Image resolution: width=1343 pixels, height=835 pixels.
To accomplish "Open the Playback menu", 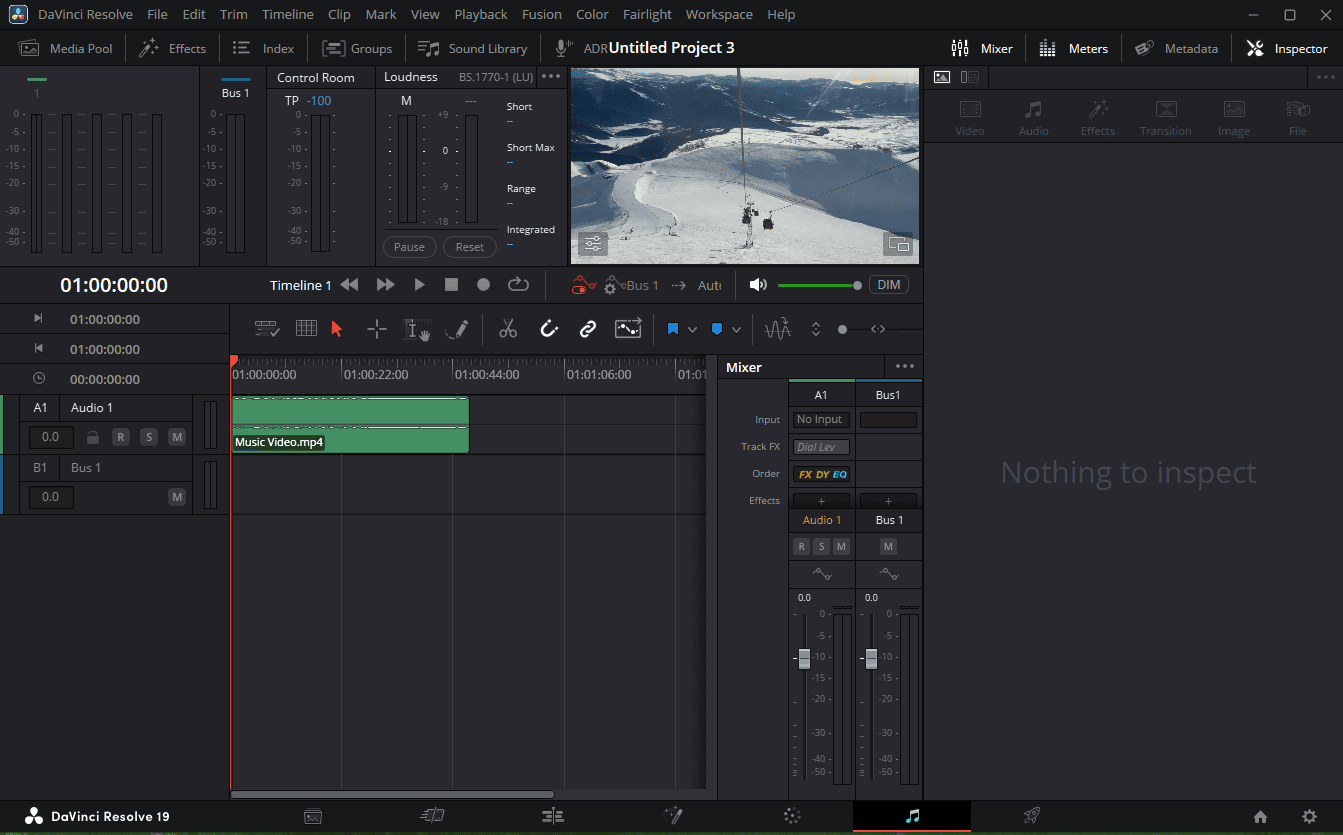I will tap(481, 14).
